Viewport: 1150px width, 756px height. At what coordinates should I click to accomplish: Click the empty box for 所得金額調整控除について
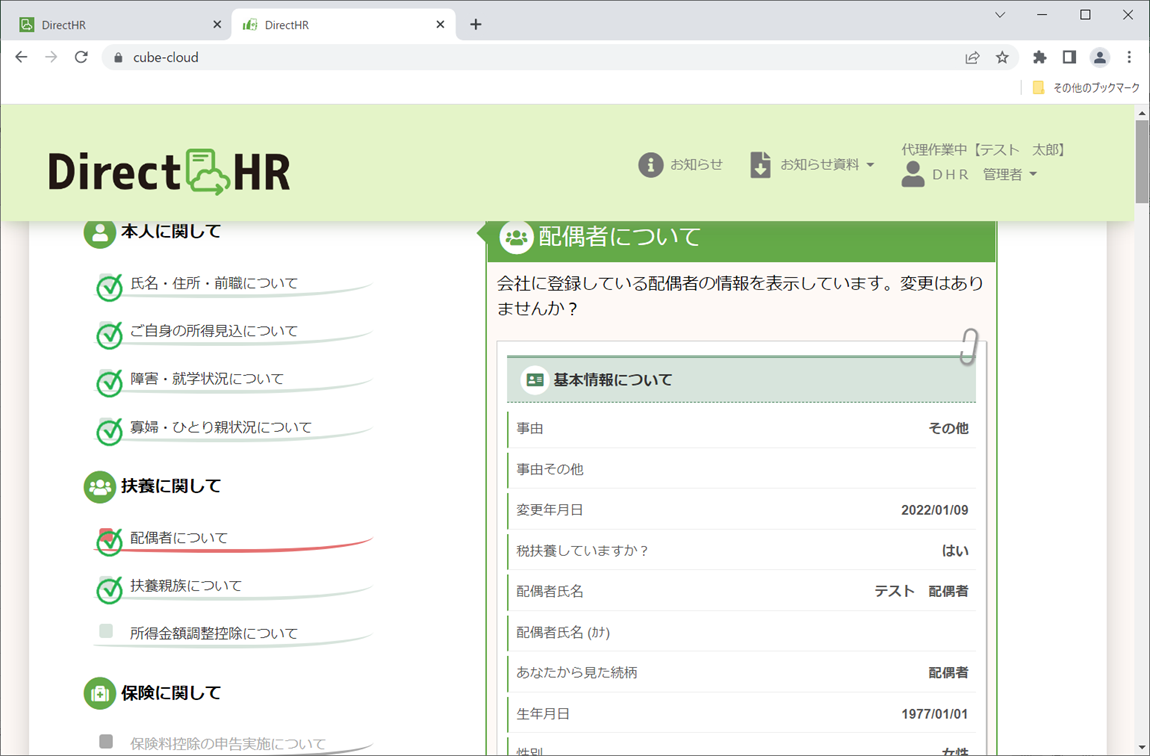[106, 631]
